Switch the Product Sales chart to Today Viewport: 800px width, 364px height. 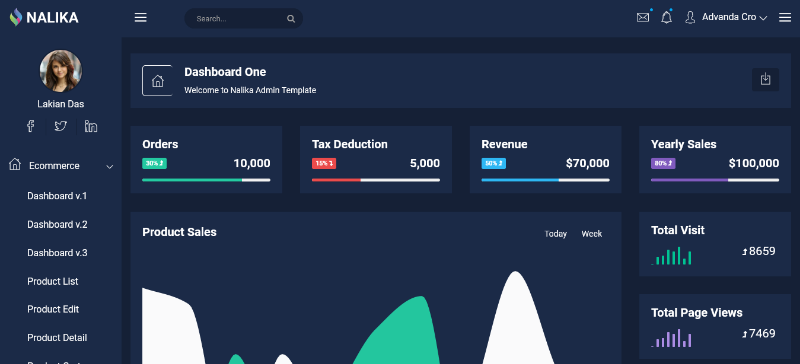(556, 234)
